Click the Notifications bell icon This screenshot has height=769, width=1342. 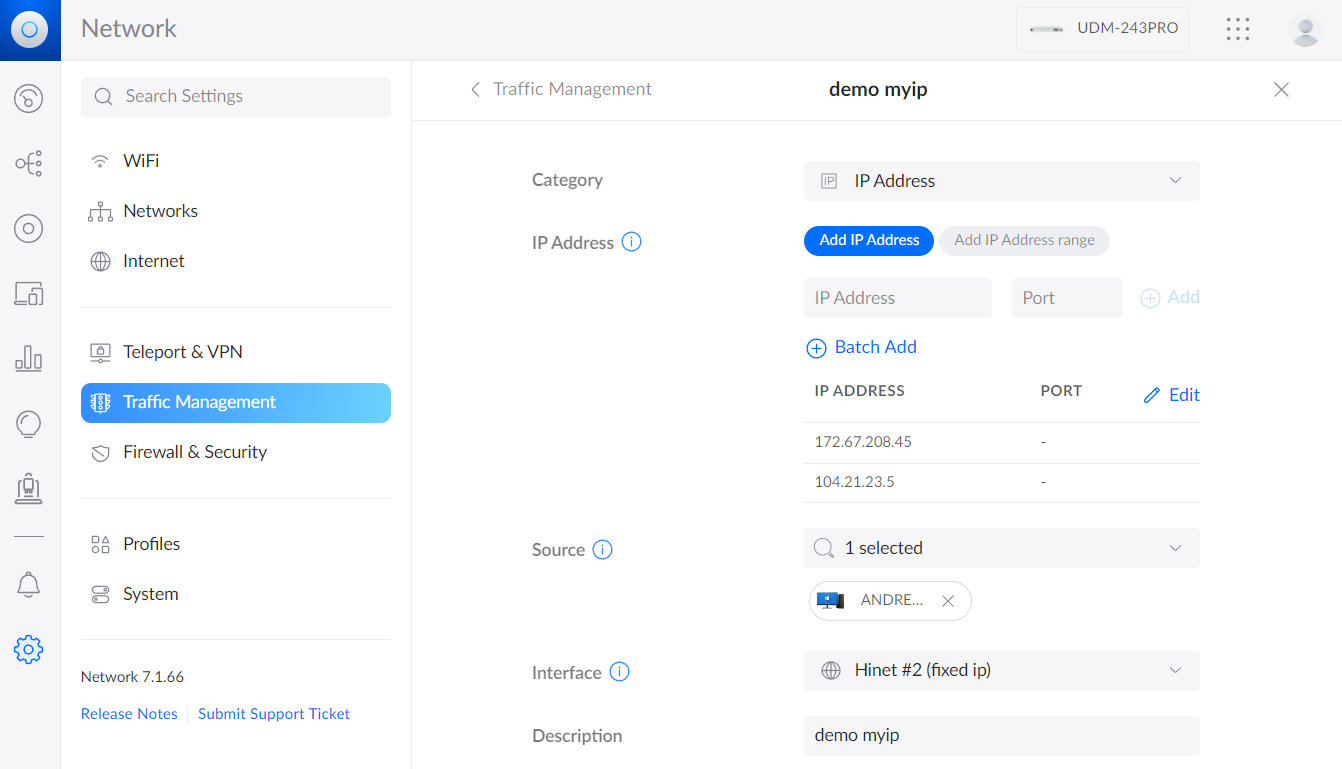[28, 585]
